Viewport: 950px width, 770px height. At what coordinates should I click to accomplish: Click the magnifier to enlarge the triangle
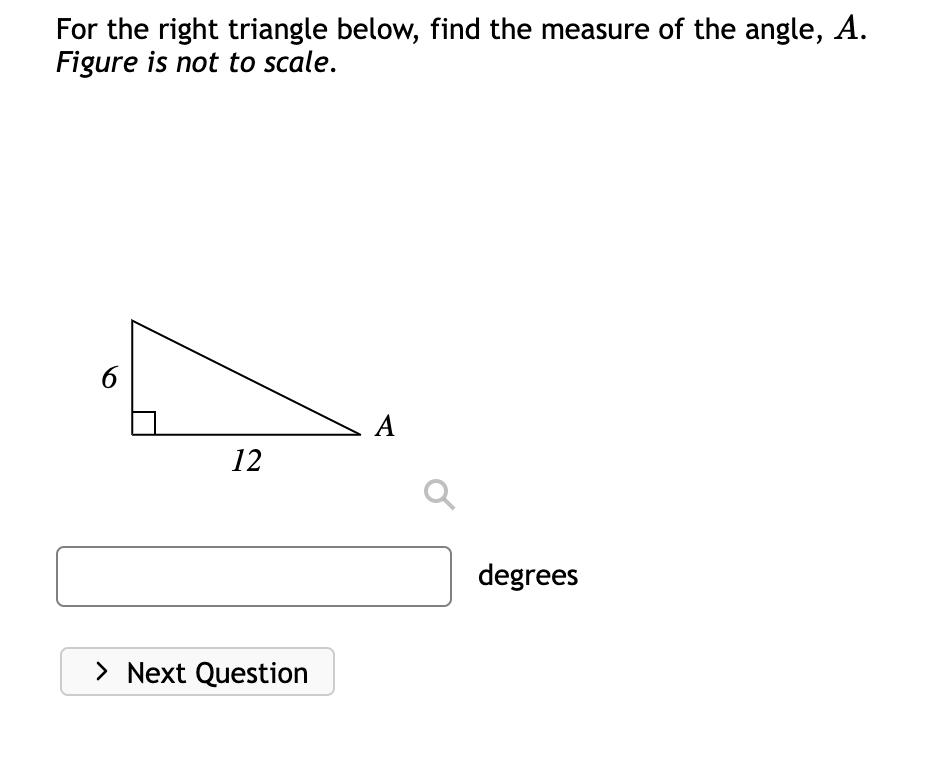coord(437,494)
